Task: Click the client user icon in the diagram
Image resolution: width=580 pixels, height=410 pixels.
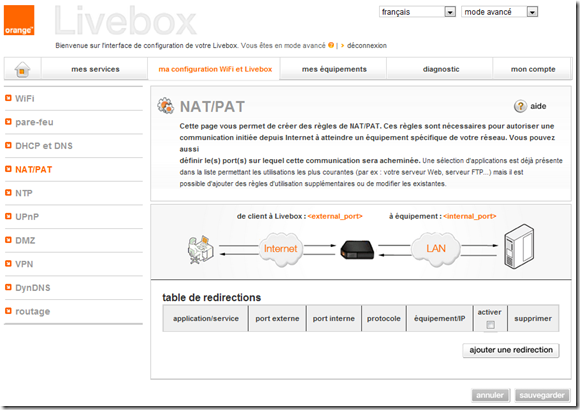Action: coord(200,249)
